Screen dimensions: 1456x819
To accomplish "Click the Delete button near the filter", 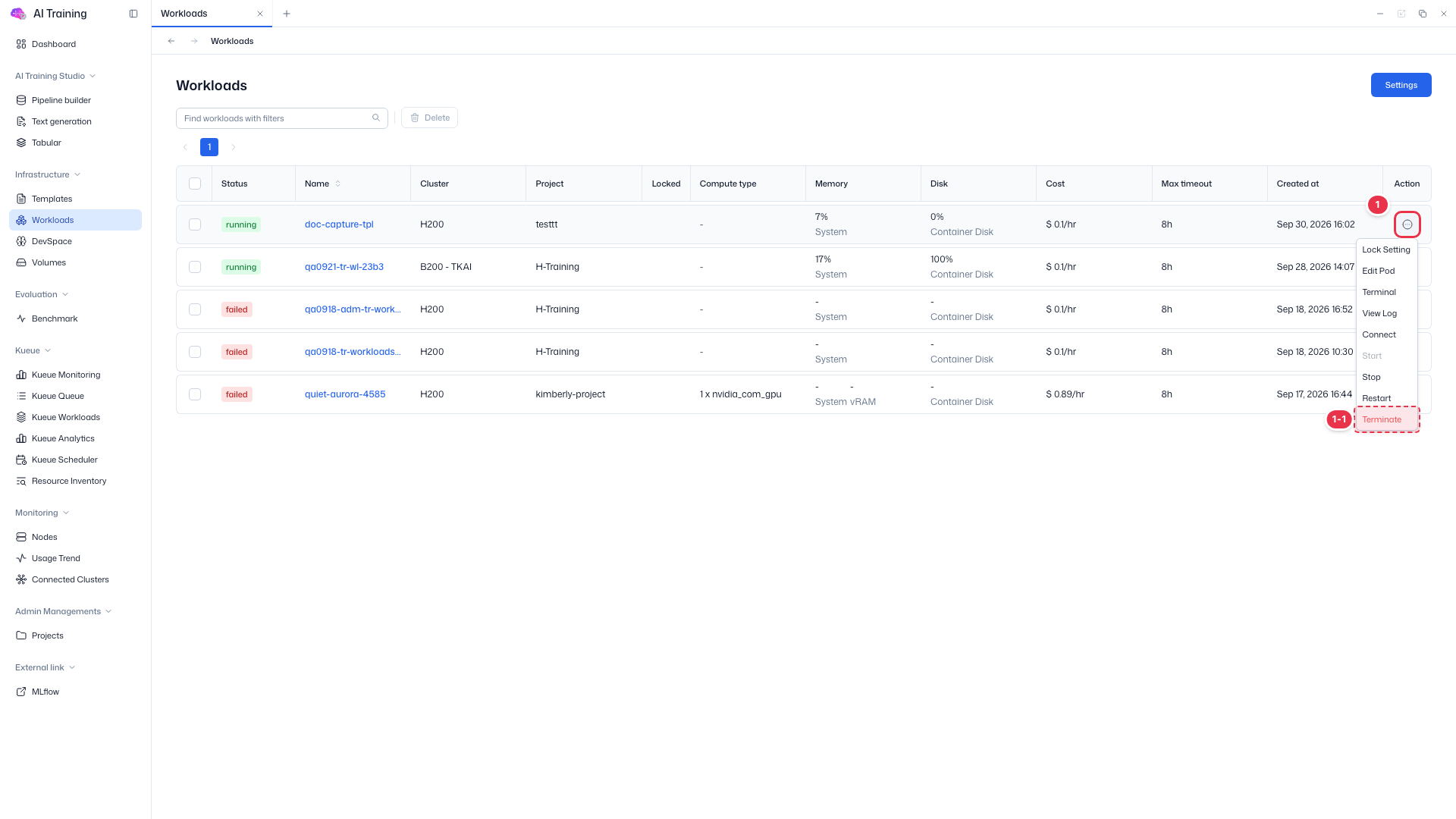I will coord(429,118).
